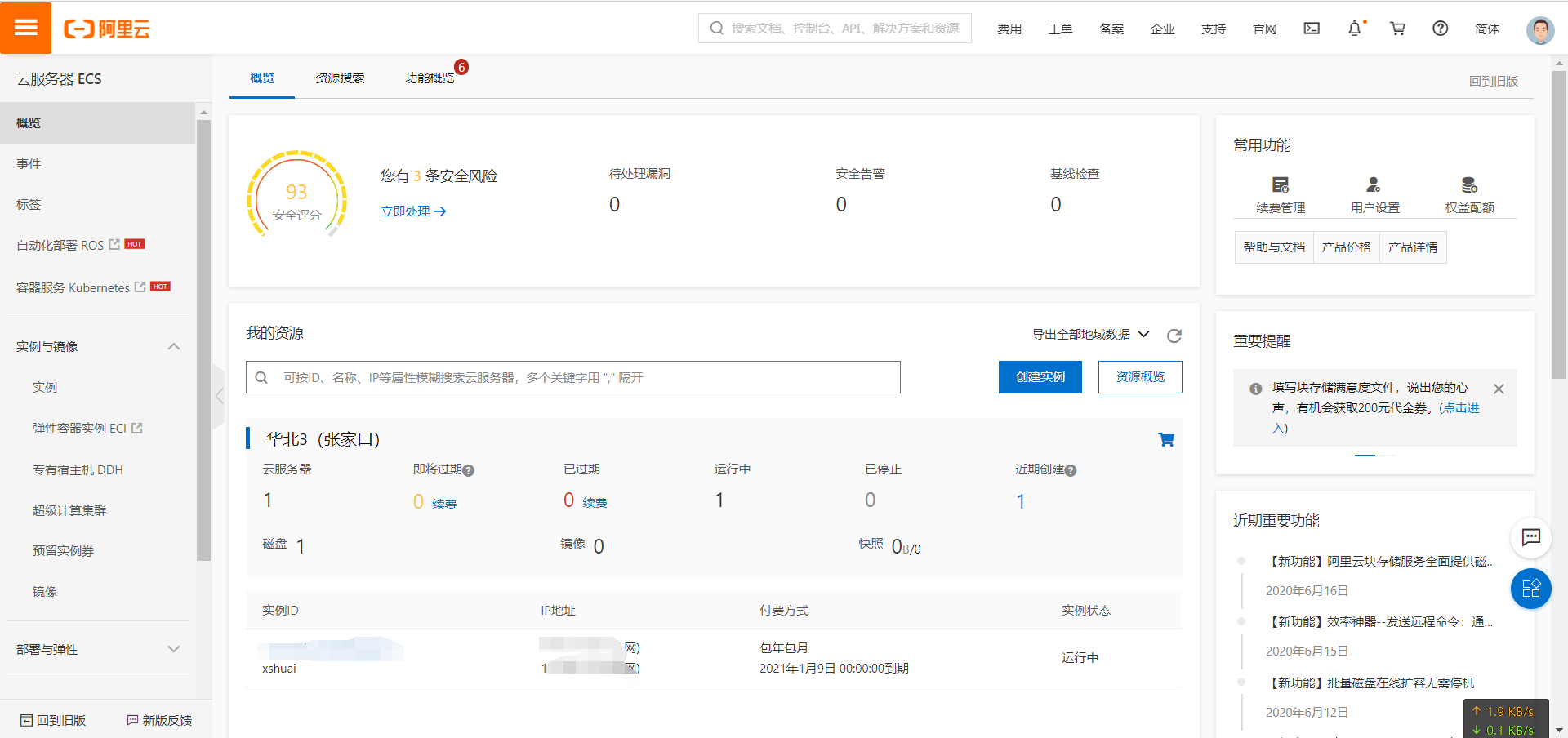
Task: Switch to the 资源搜索 tab
Action: click(340, 78)
